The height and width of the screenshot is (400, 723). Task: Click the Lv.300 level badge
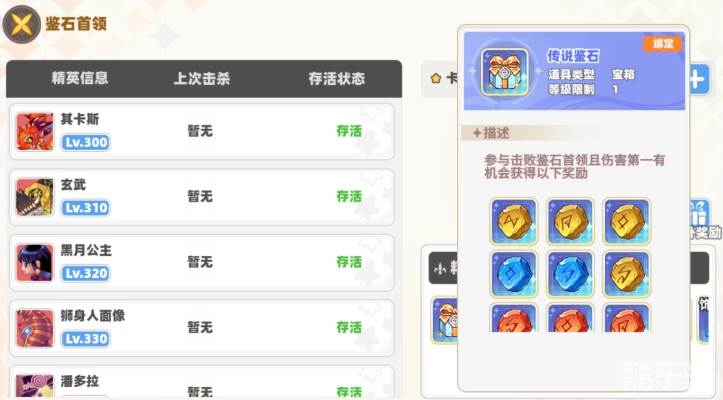pos(86,142)
